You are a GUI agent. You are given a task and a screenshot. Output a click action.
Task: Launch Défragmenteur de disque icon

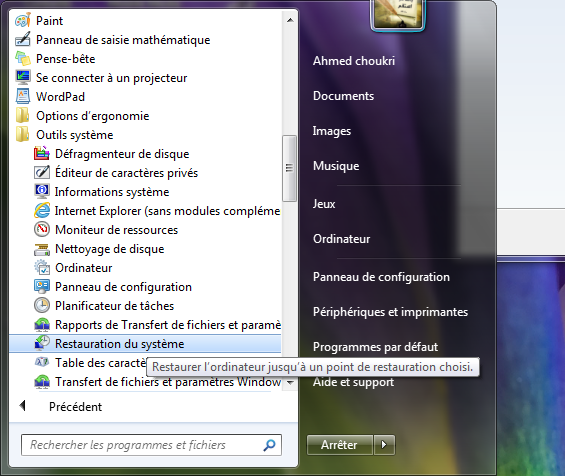click(x=42, y=154)
